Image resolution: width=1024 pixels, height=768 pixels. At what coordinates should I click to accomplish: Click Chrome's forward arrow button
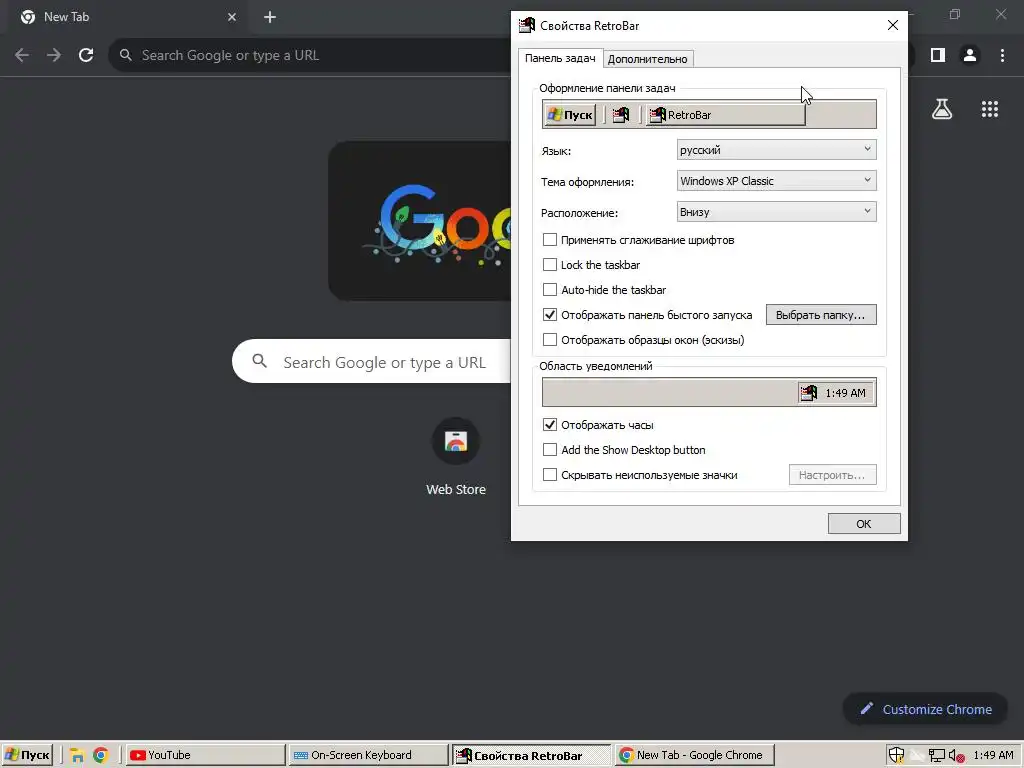[x=54, y=56]
